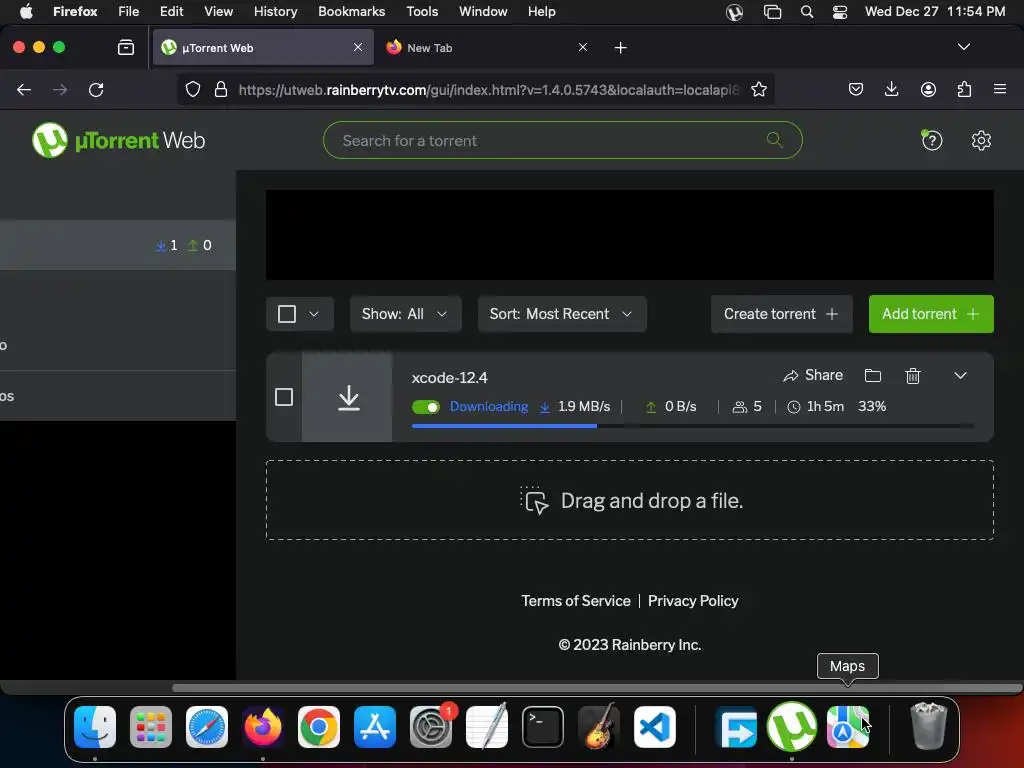This screenshot has height=768, width=1024.
Task: Click the µTorrent Web logo
Action: click(119, 140)
